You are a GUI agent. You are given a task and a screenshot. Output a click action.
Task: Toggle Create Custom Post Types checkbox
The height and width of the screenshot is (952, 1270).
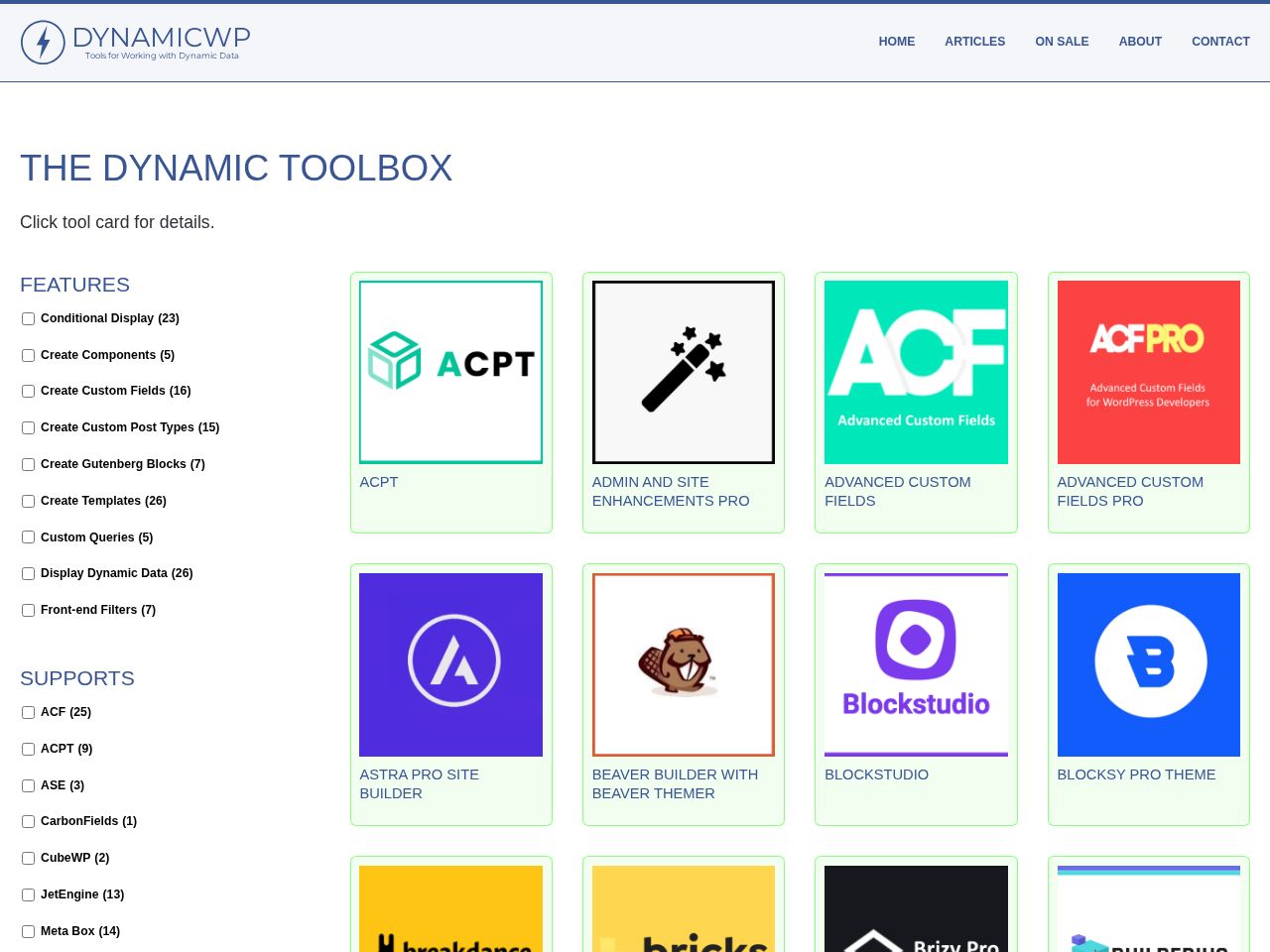(28, 427)
